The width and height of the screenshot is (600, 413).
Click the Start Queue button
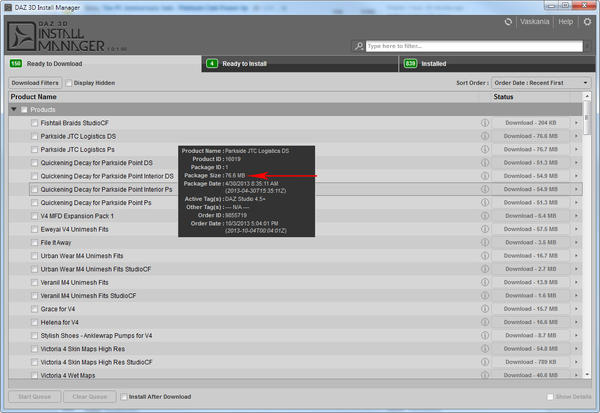coord(34,397)
